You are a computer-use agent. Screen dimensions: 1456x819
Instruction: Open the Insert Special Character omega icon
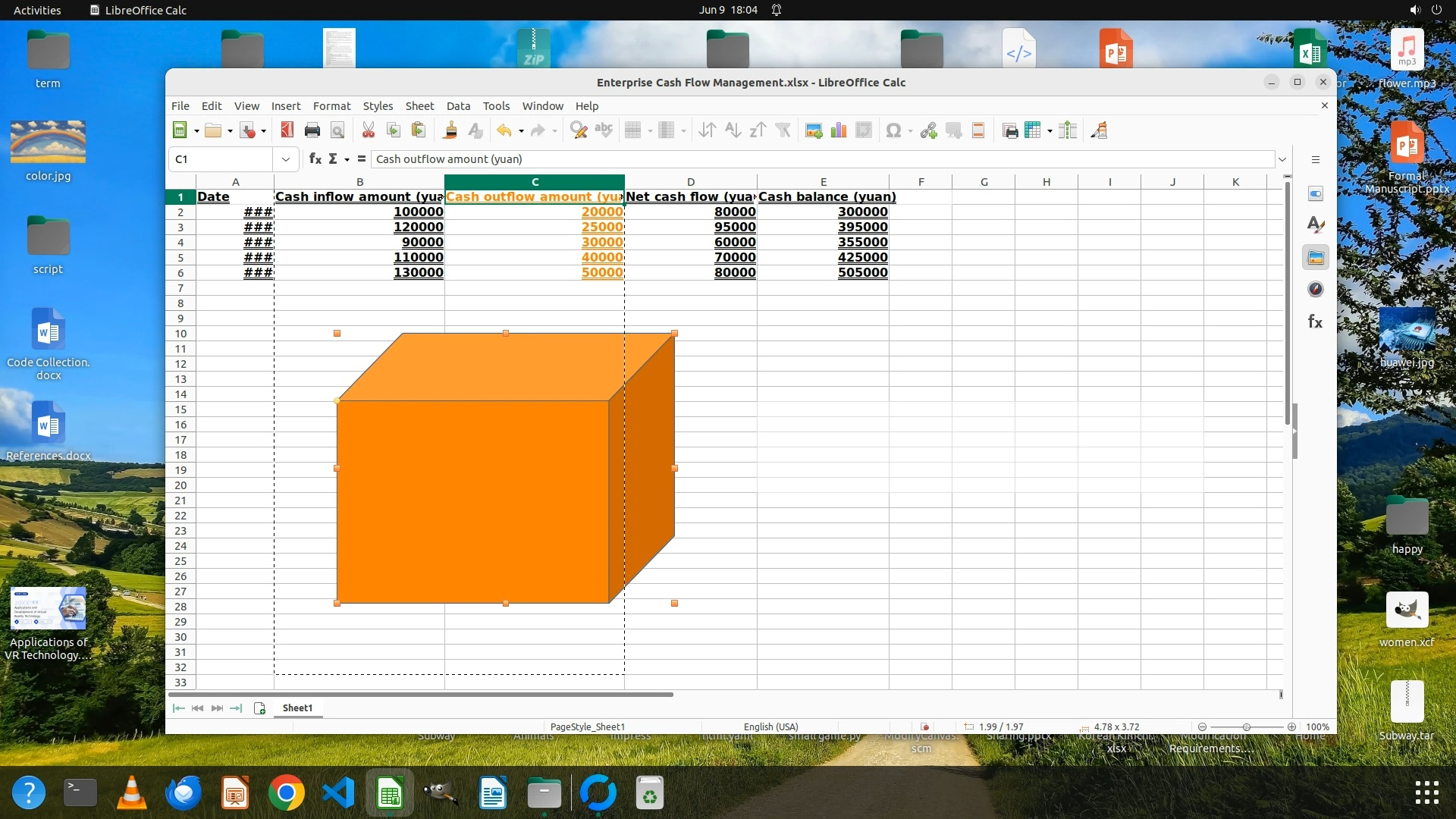pos(893,130)
